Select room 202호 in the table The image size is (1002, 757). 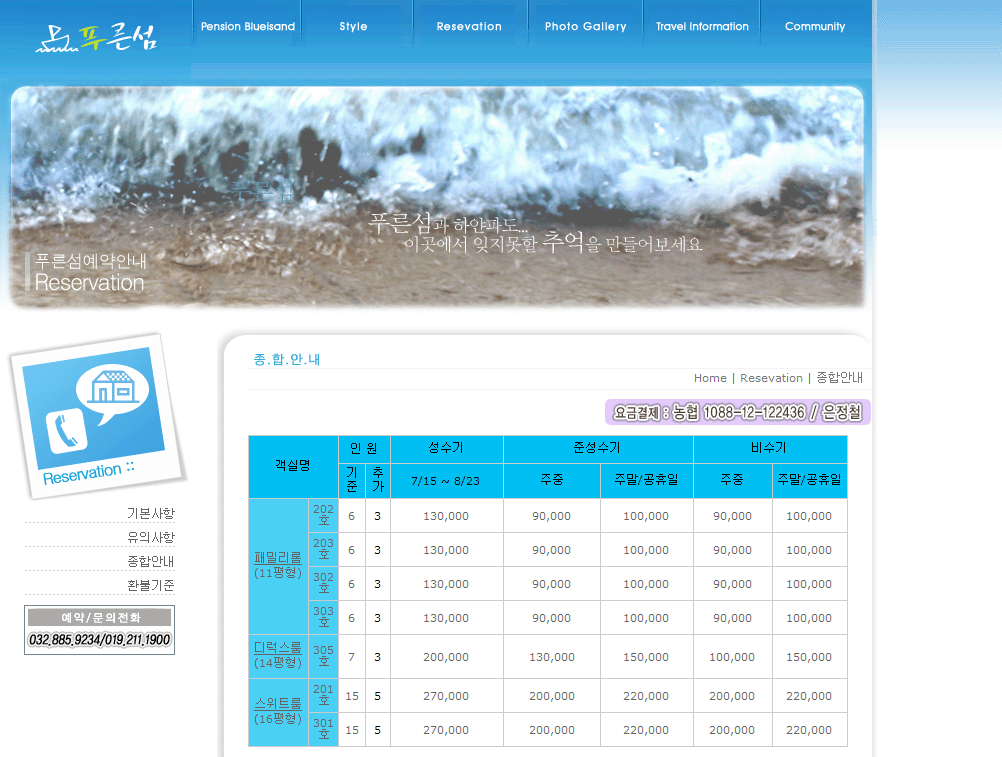tap(323, 515)
